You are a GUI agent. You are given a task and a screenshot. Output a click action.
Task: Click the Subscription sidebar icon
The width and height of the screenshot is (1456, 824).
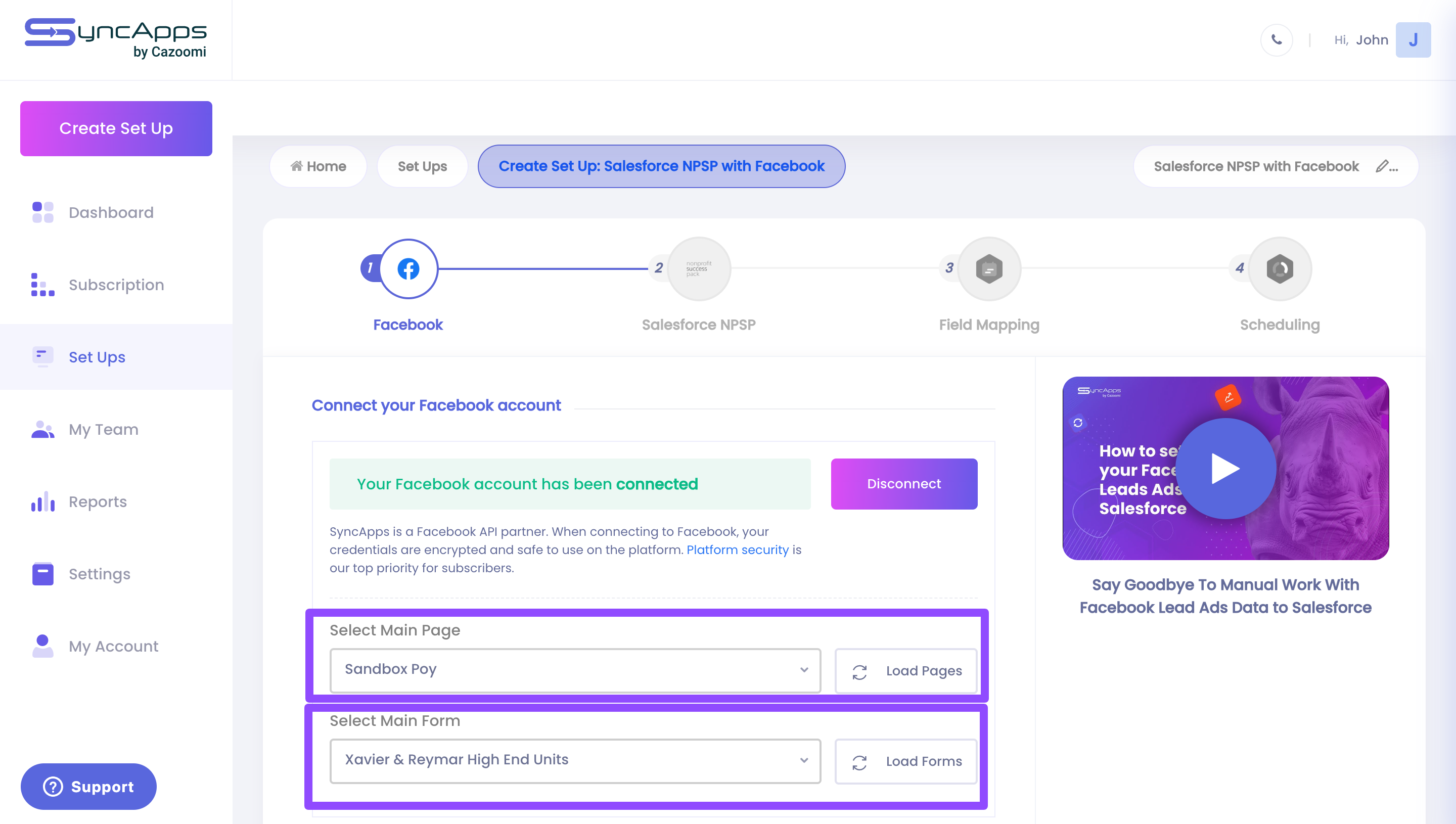pyautogui.click(x=43, y=285)
